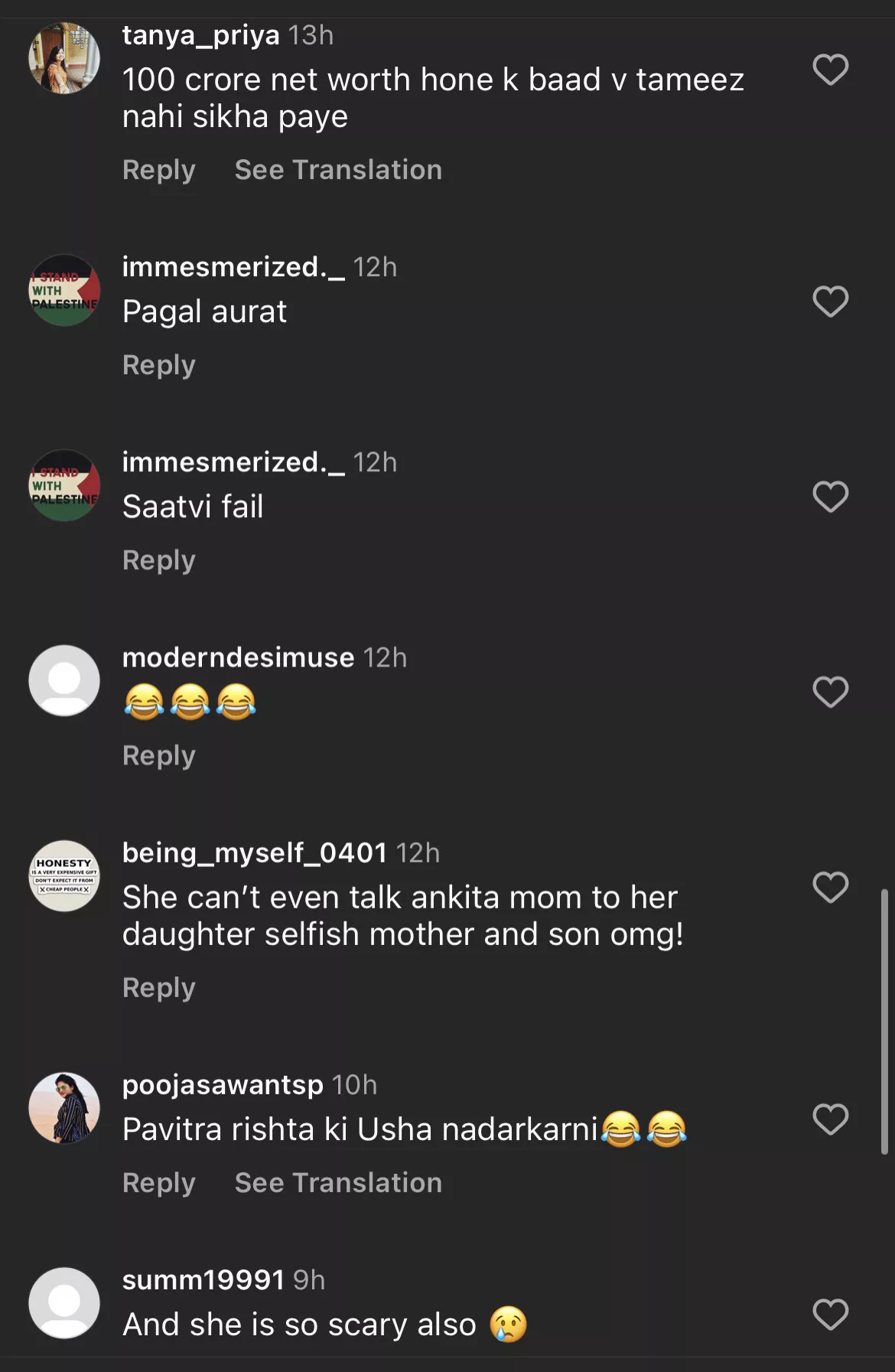Open tanya_priya's profile picture
Image resolution: width=895 pixels, height=1372 pixels.
(x=64, y=58)
